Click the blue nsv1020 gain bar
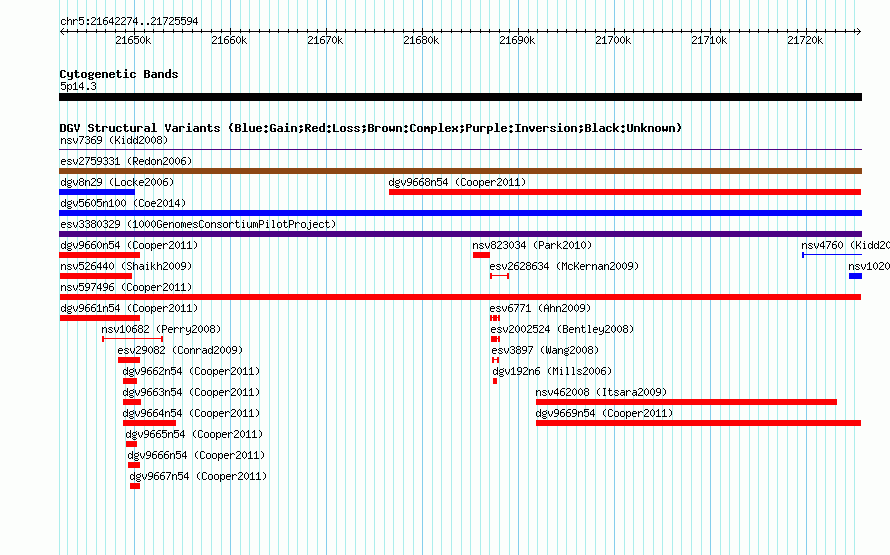Viewport: 890px width, 555px height. [x=855, y=276]
